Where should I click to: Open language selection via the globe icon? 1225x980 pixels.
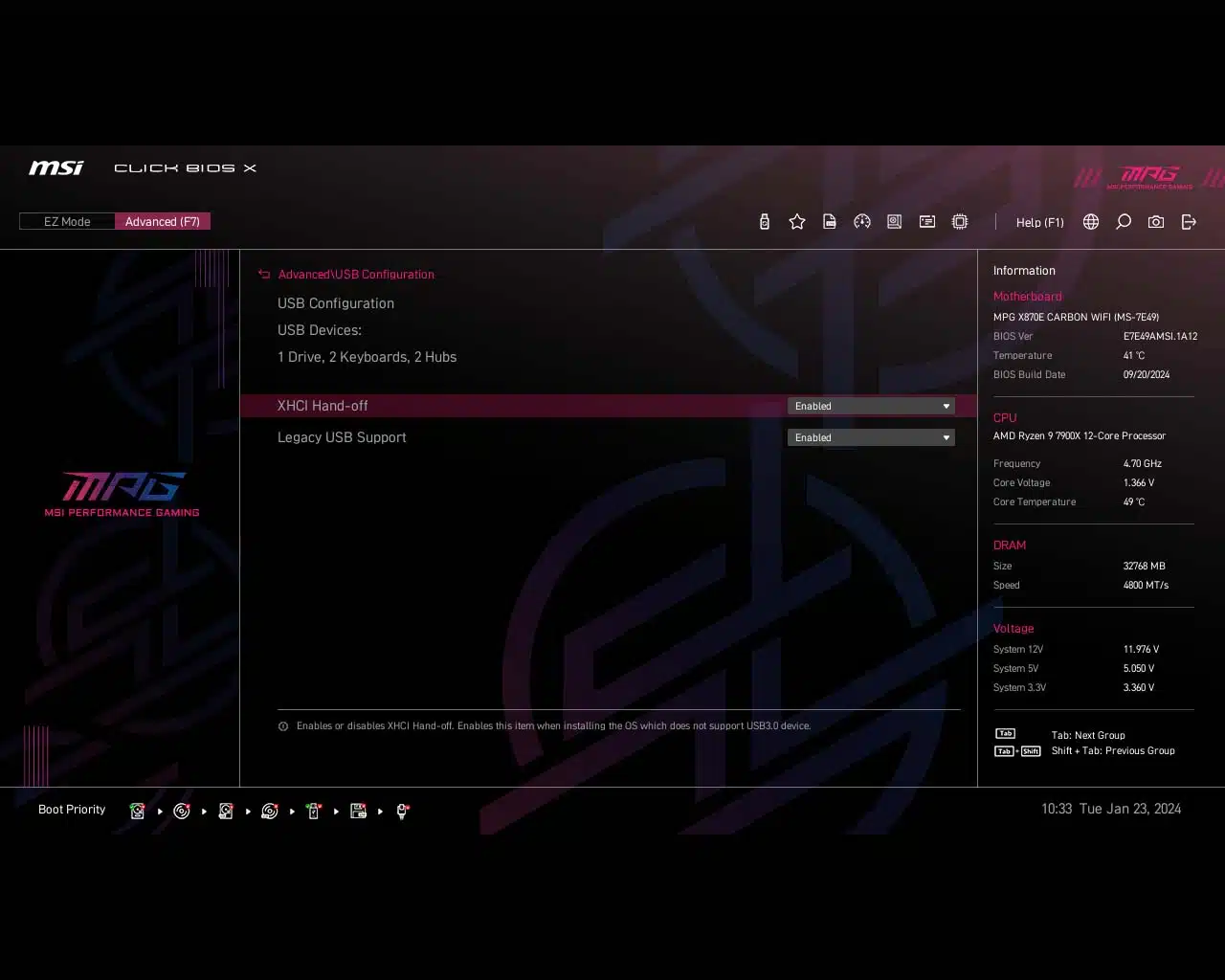(x=1091, y=222)
